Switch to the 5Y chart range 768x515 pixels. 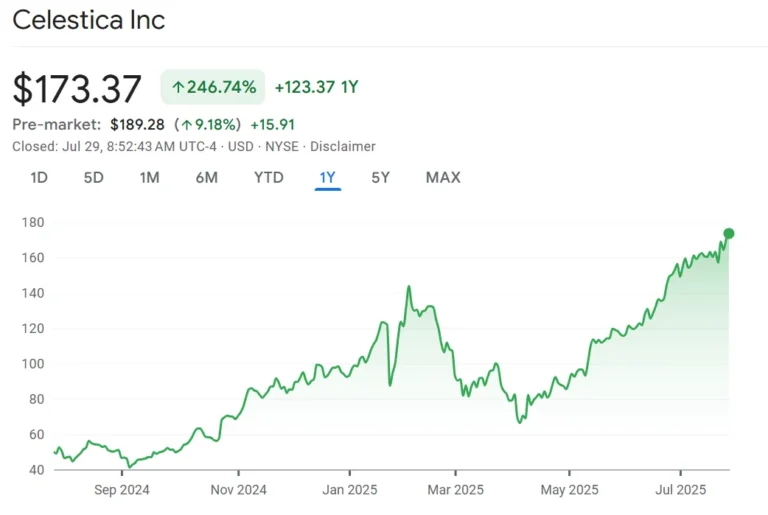(x=381, y=177)
